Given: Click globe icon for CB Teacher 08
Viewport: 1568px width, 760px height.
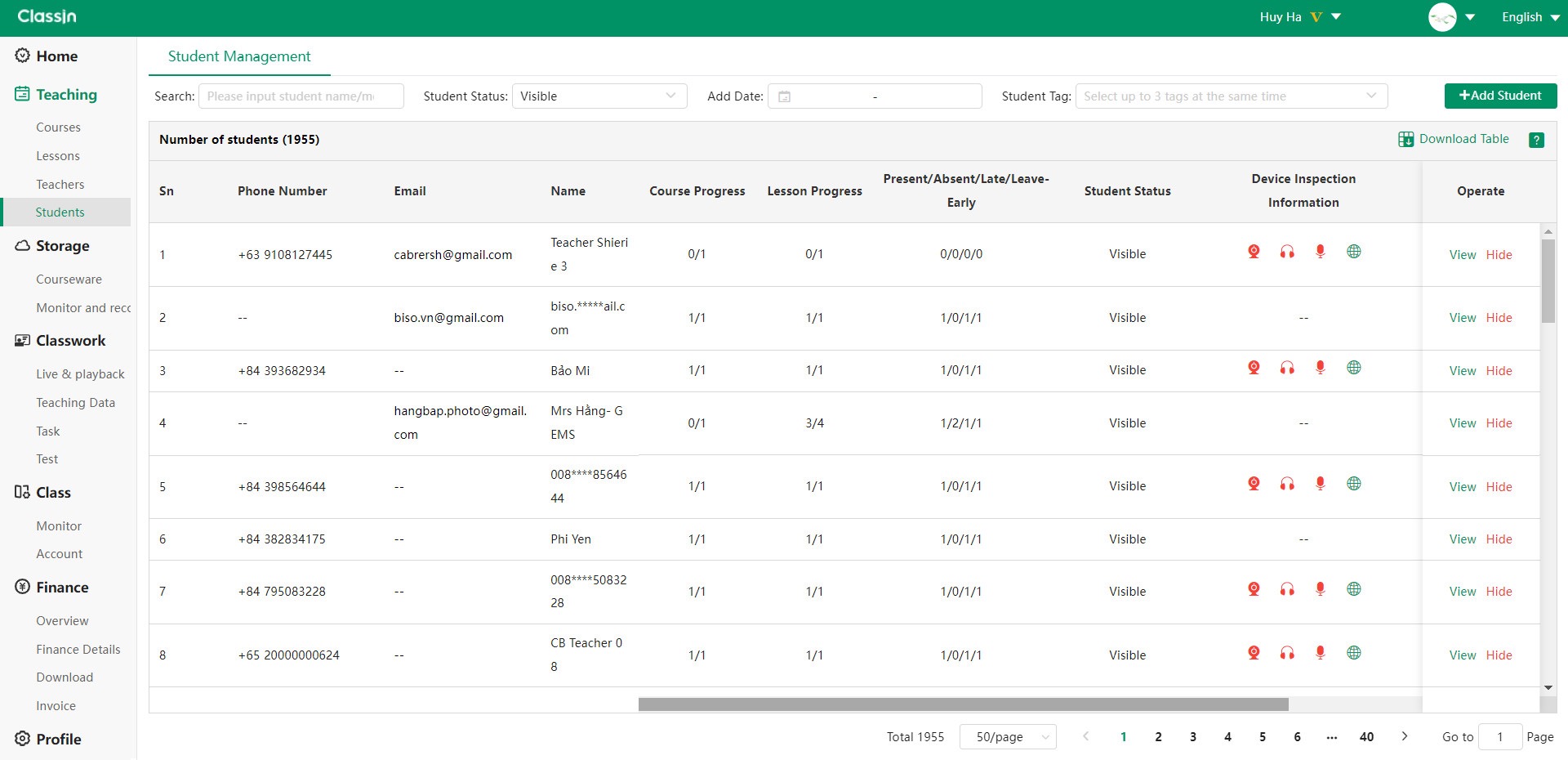Looking at the screenshot, I should click(1353, 653).
